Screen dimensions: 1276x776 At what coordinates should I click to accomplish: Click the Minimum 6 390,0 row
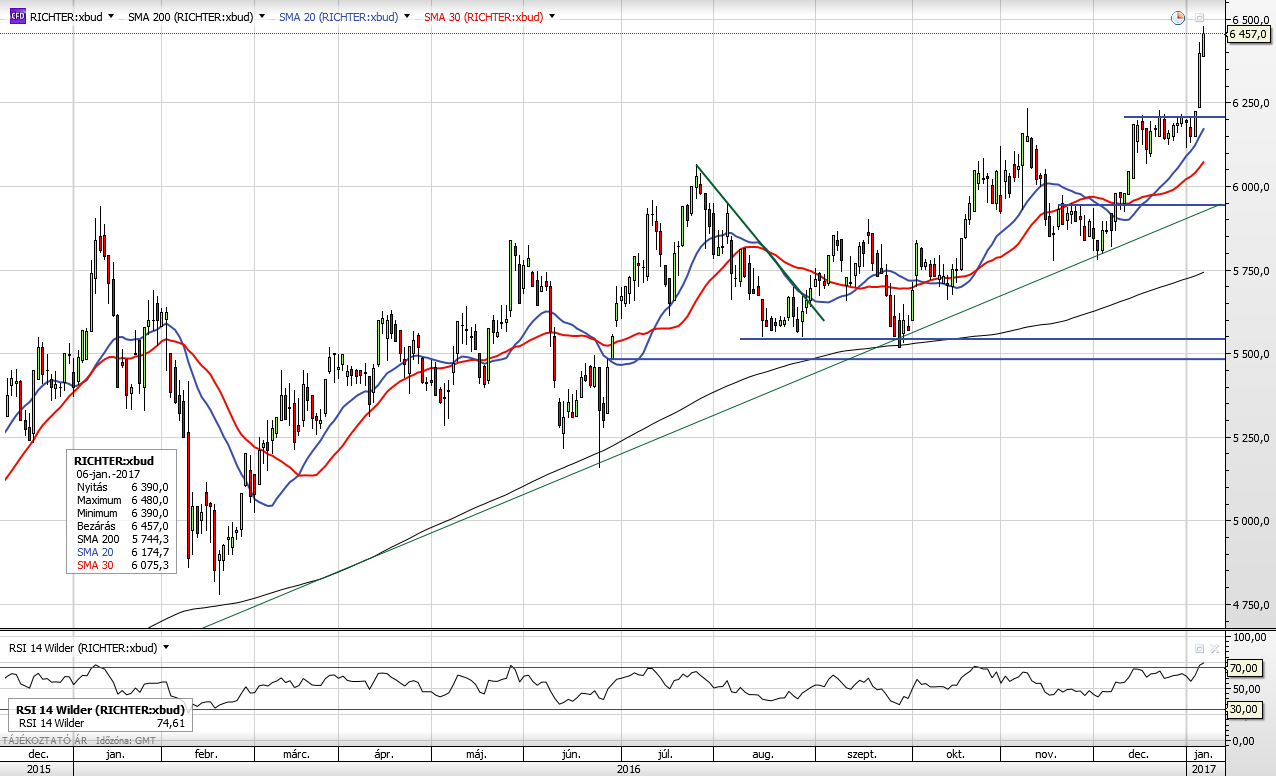123,512
